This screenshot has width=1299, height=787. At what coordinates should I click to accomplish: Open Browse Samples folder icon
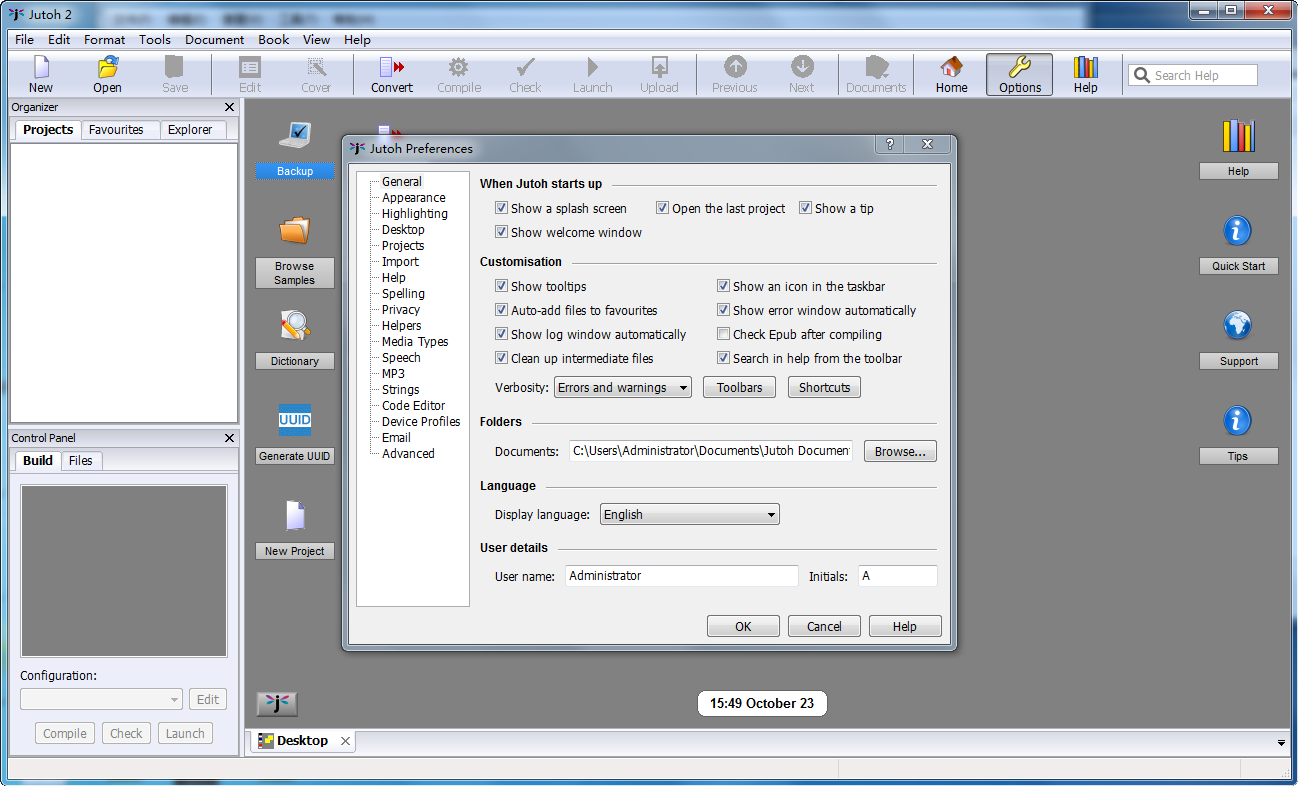tap(295, 231)
